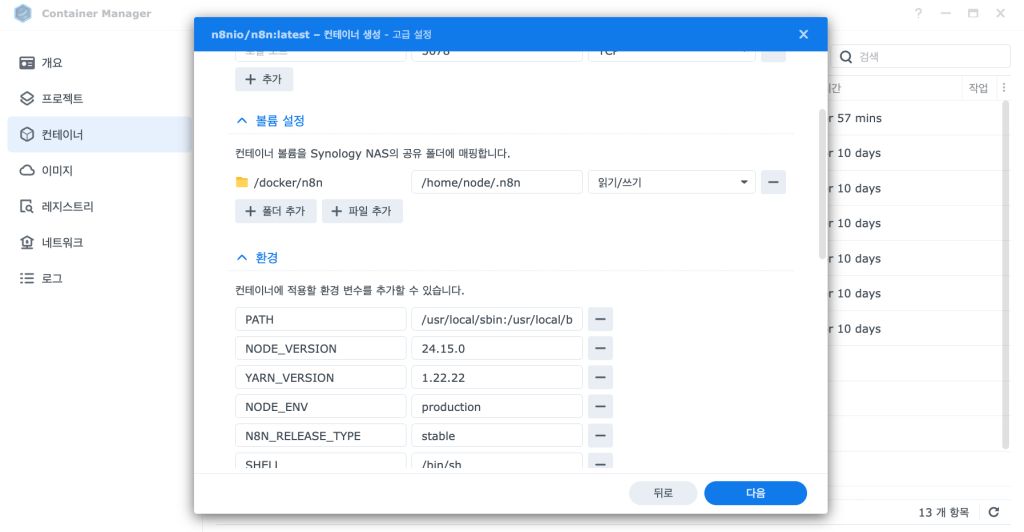Edit the PATH variable name field
This screenshot has height=532, width=1024.
321,319
